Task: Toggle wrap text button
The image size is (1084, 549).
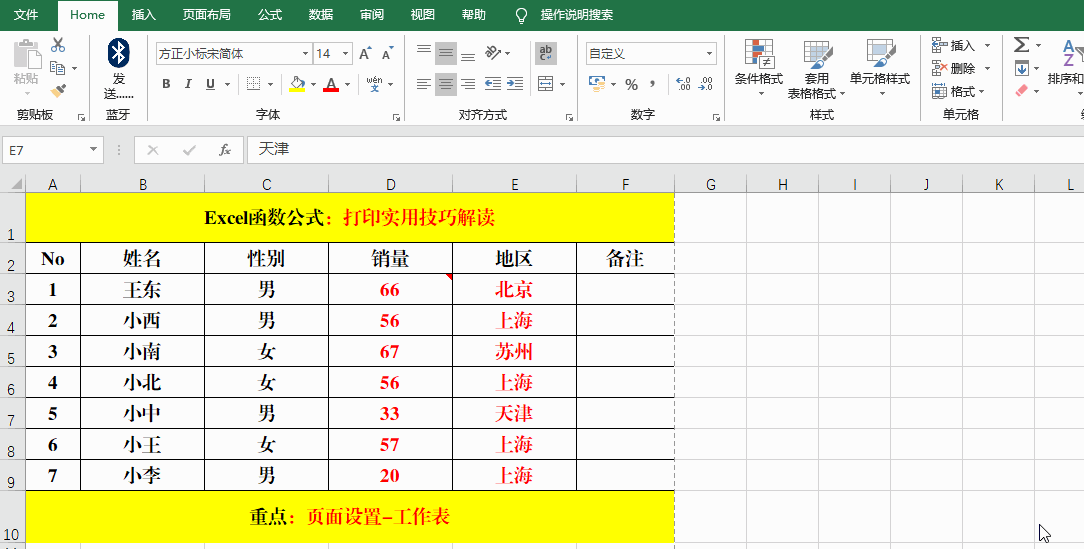Action: click(545, 53)
